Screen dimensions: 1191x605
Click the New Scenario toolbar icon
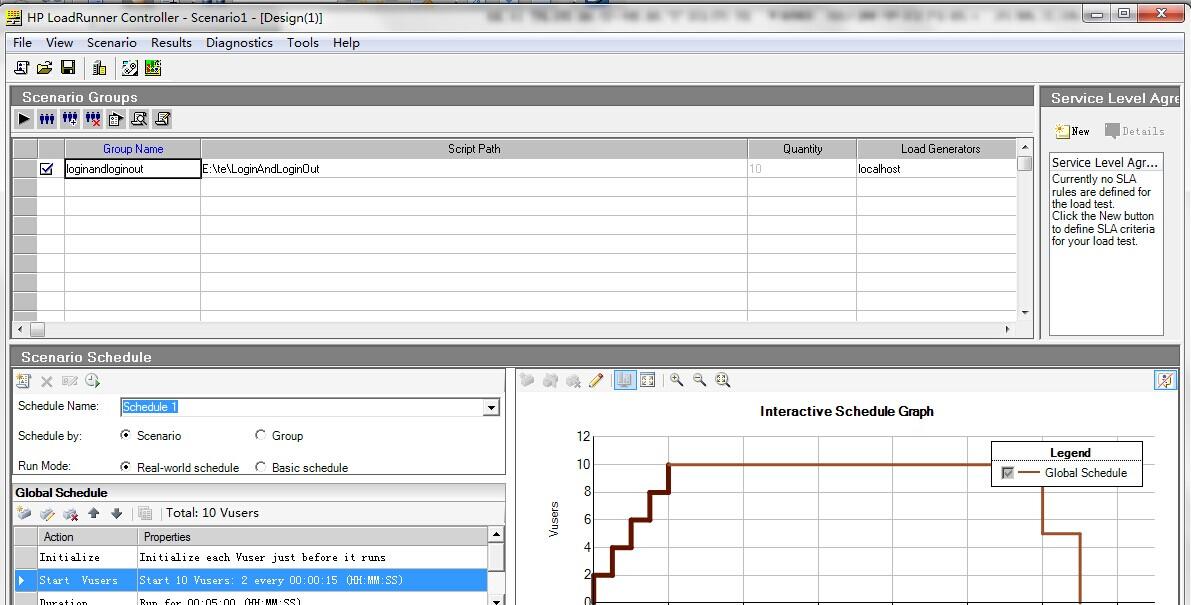[x=21, y=68]
